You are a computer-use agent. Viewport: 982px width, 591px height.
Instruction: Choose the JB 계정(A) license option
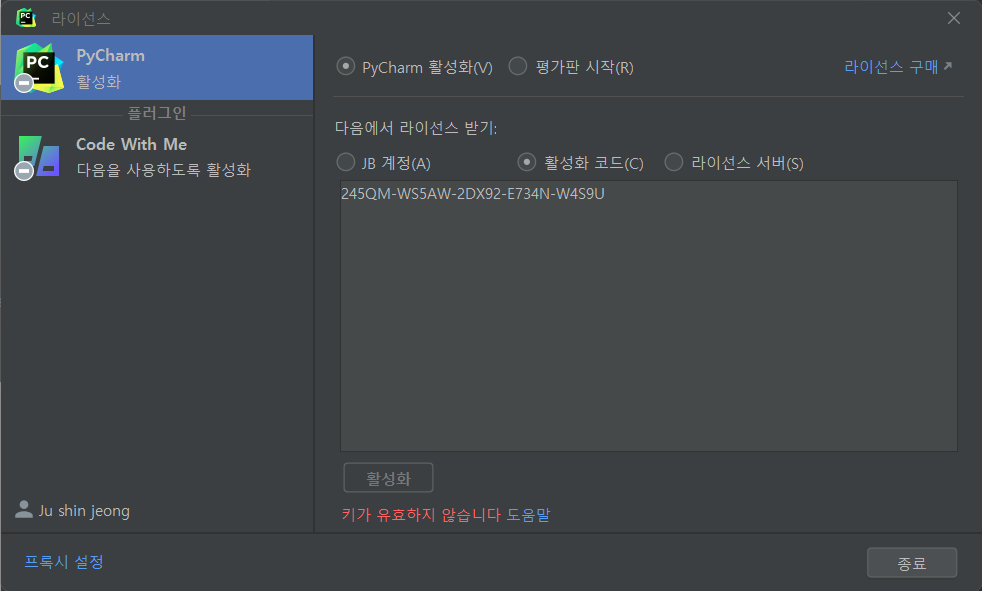[346, 163]
